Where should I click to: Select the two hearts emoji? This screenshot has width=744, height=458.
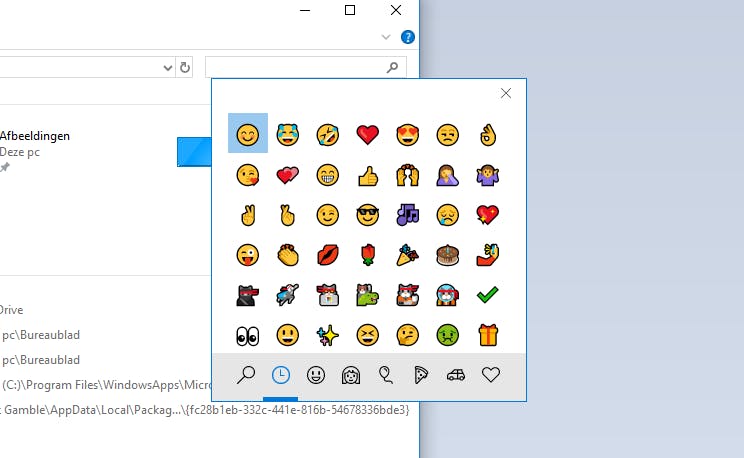click(288, 175)
